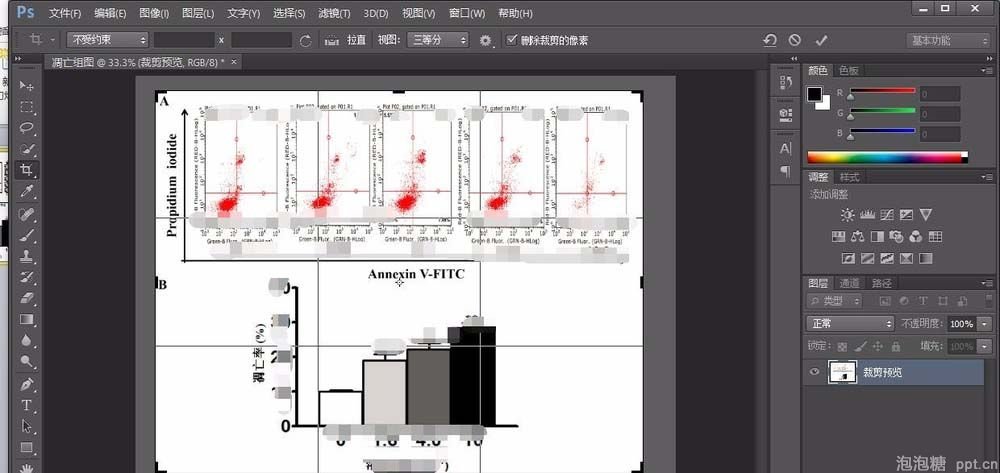Screen dimensions: 1000x473
Task: Commit the crop with the checkmark icon
Action: click(821, 40)
